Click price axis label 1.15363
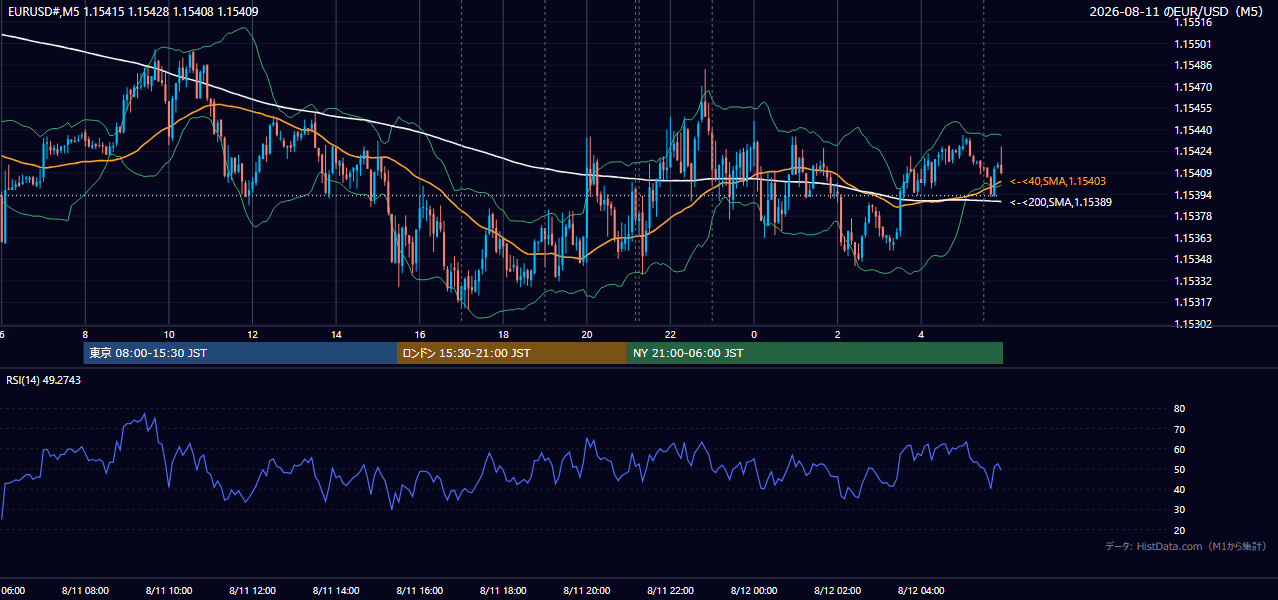This screenshot has height=600, width=1278. pyautogui.click(x=1193, y=238)
